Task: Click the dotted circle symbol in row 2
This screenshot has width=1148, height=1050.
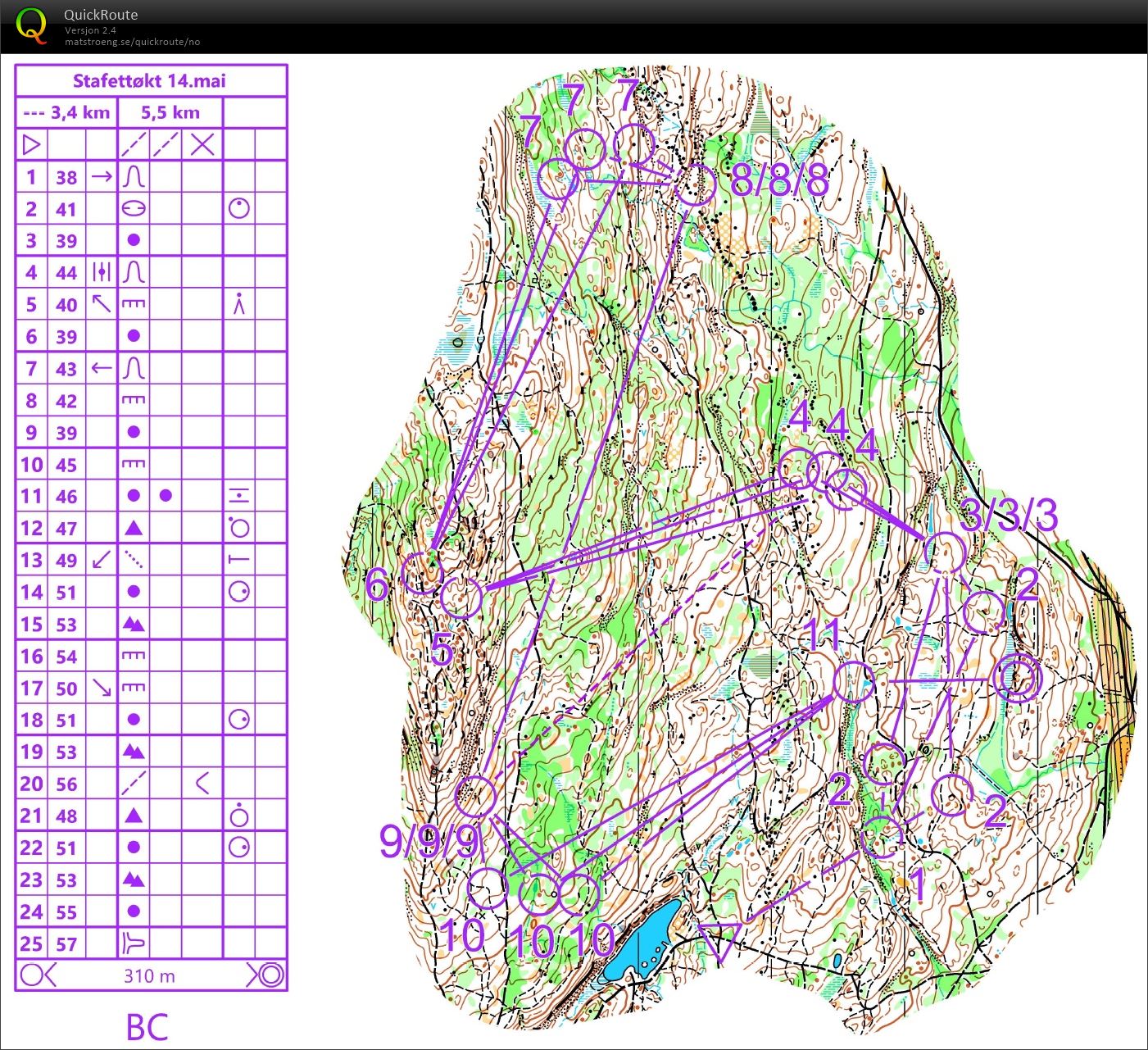Action: pos(238,208)
